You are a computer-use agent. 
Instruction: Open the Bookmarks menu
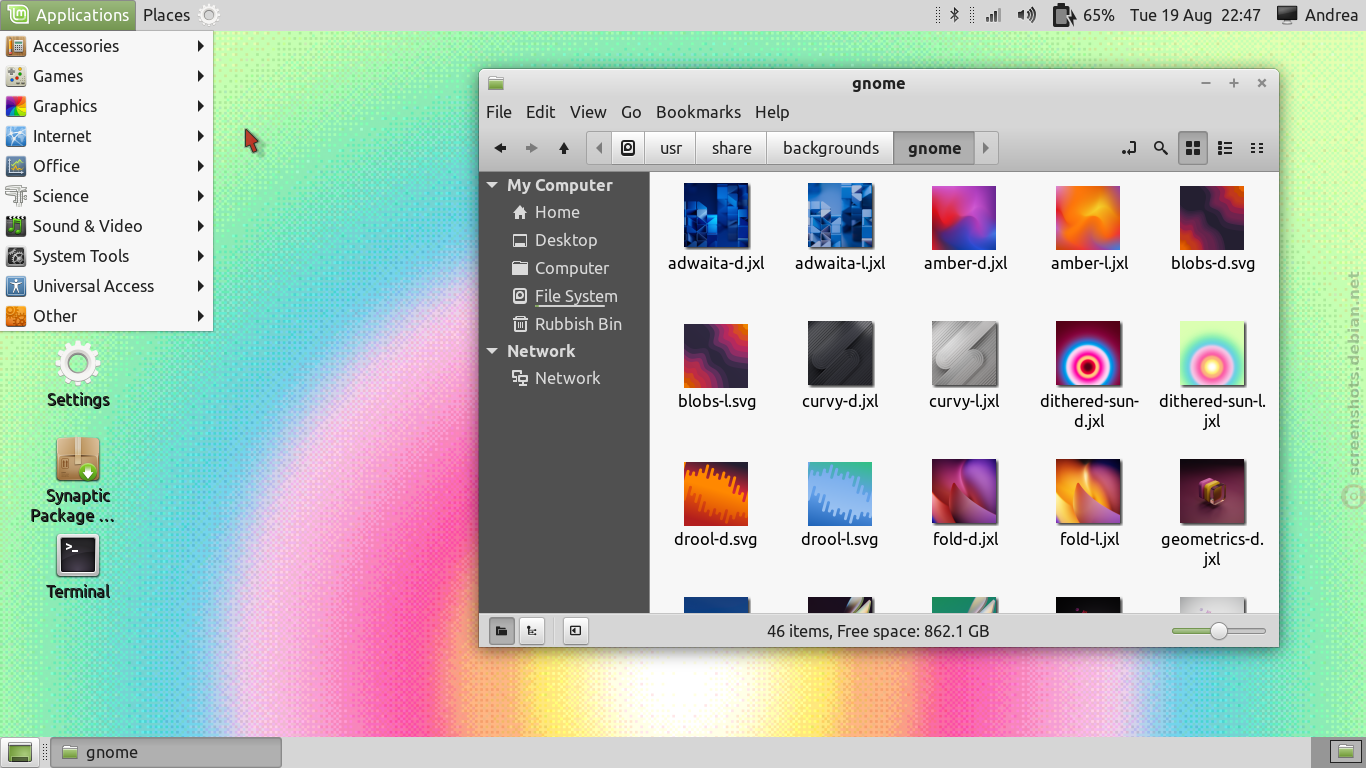point(698,112)
